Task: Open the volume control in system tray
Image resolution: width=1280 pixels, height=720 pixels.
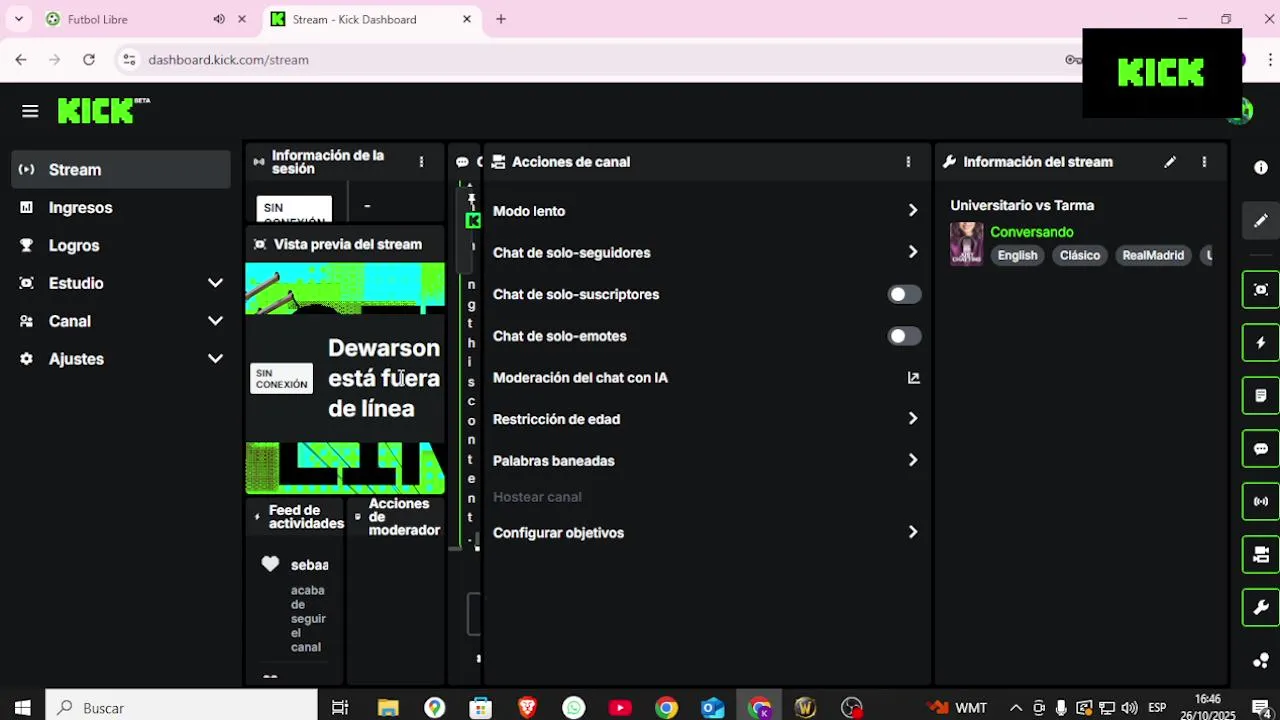Action: 1129,708
